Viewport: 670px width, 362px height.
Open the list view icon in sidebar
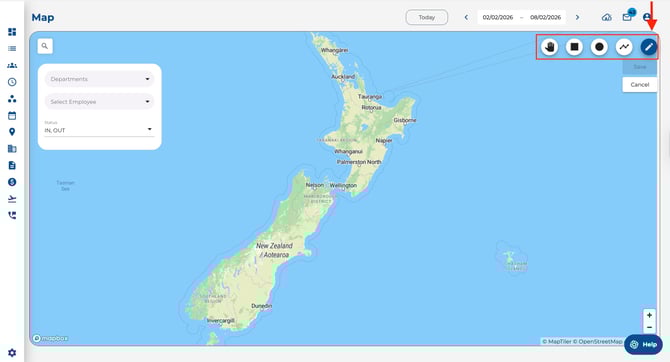[x=12, y=49]
